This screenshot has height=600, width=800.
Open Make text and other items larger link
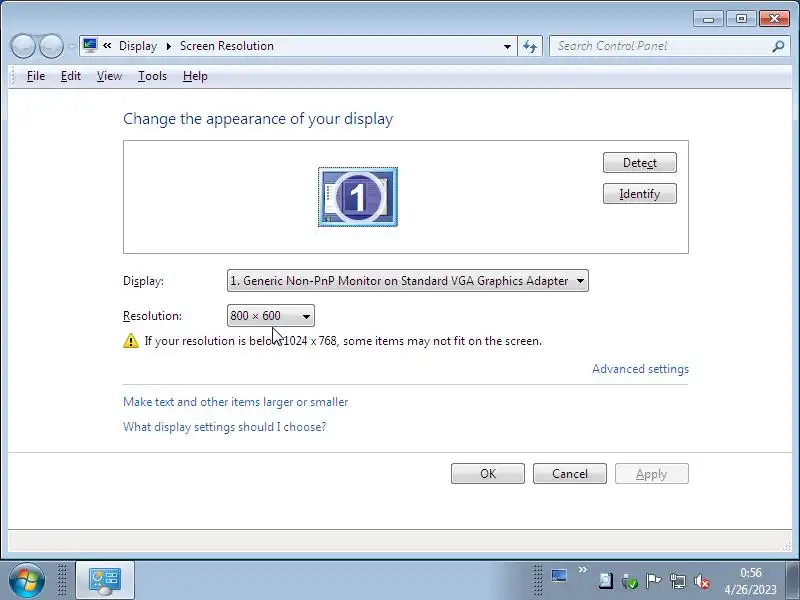tap(235, 402)
